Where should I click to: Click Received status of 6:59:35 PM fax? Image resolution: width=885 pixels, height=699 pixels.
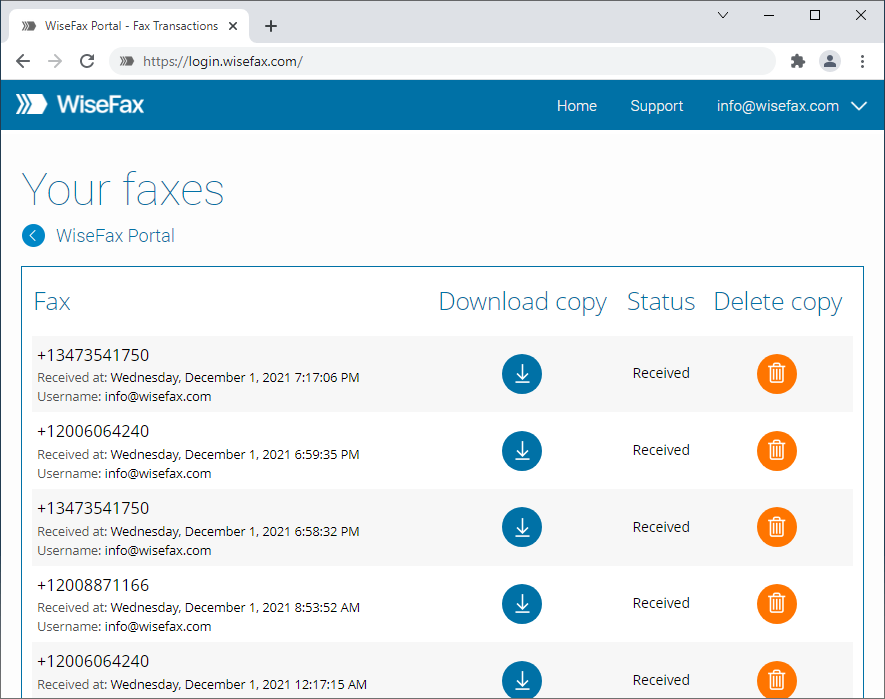661,450
